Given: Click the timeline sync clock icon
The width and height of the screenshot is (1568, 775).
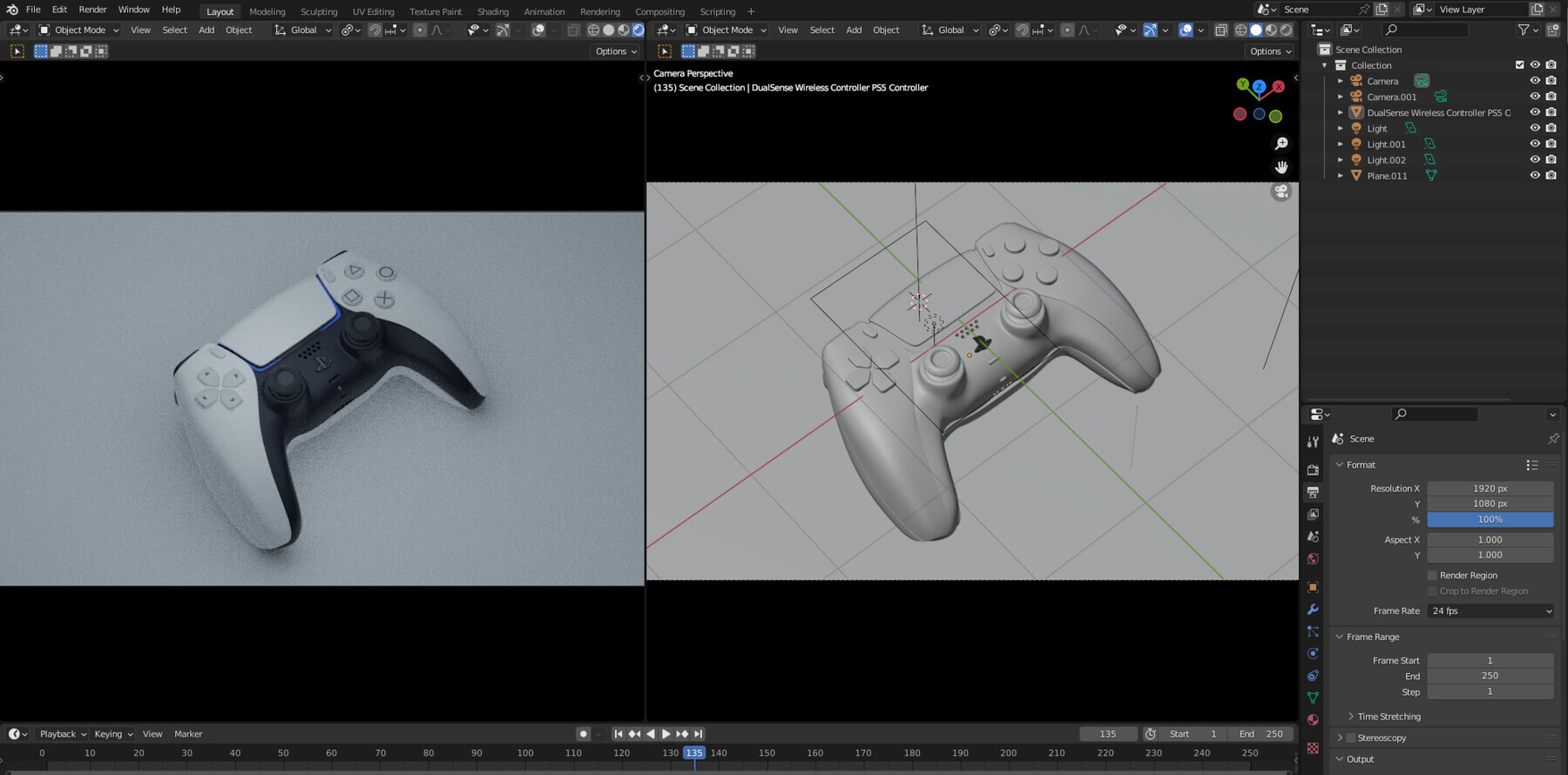Looking at the screenshot, I should (x=1150, y=734).
